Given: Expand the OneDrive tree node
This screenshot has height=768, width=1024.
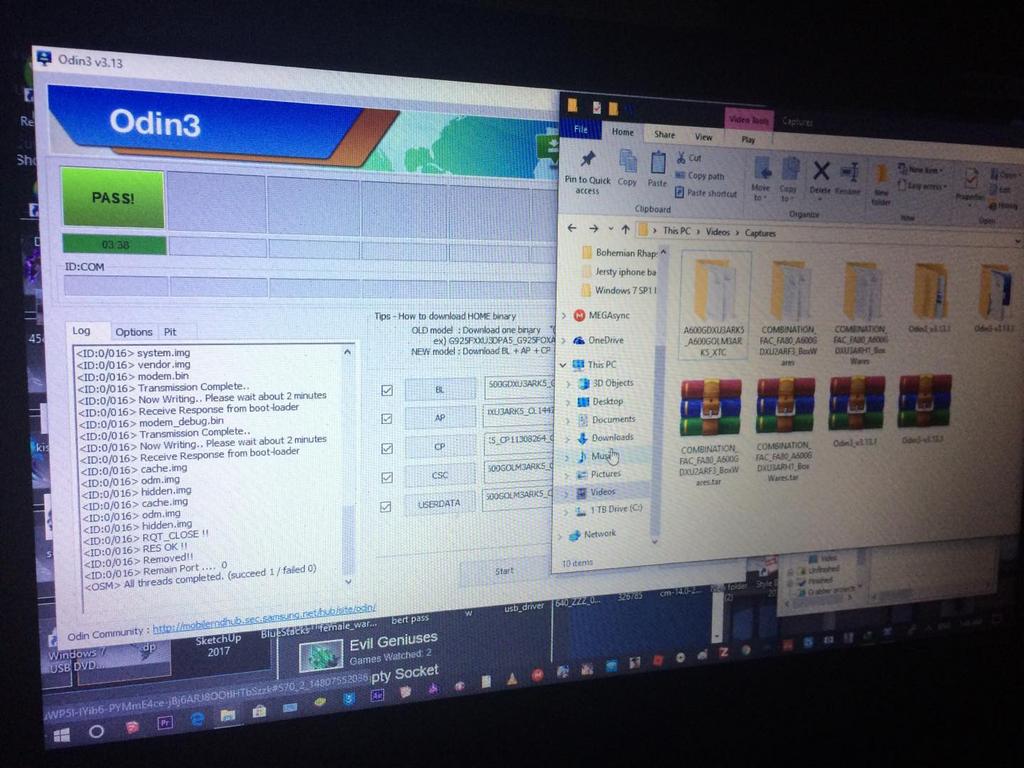Looking at the screenshot, I should [x=564, y=340].
